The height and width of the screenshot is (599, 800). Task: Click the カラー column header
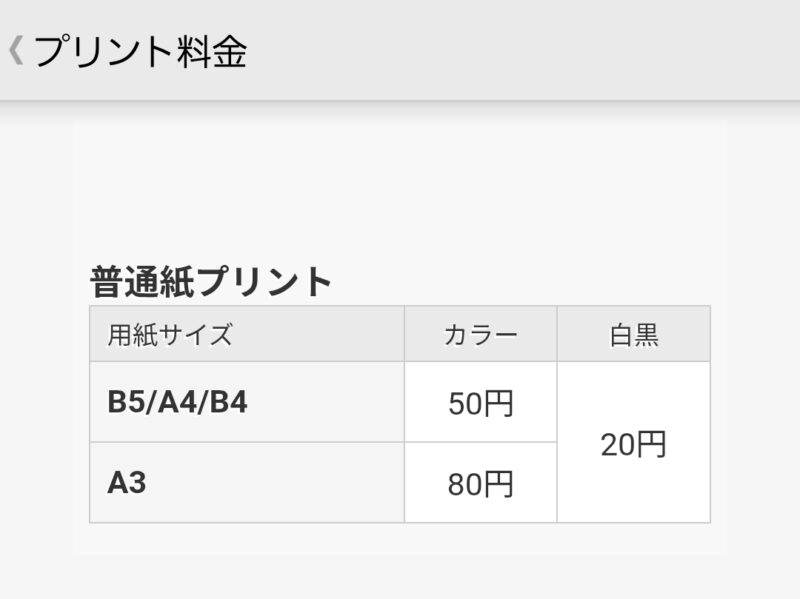[480, 335]
